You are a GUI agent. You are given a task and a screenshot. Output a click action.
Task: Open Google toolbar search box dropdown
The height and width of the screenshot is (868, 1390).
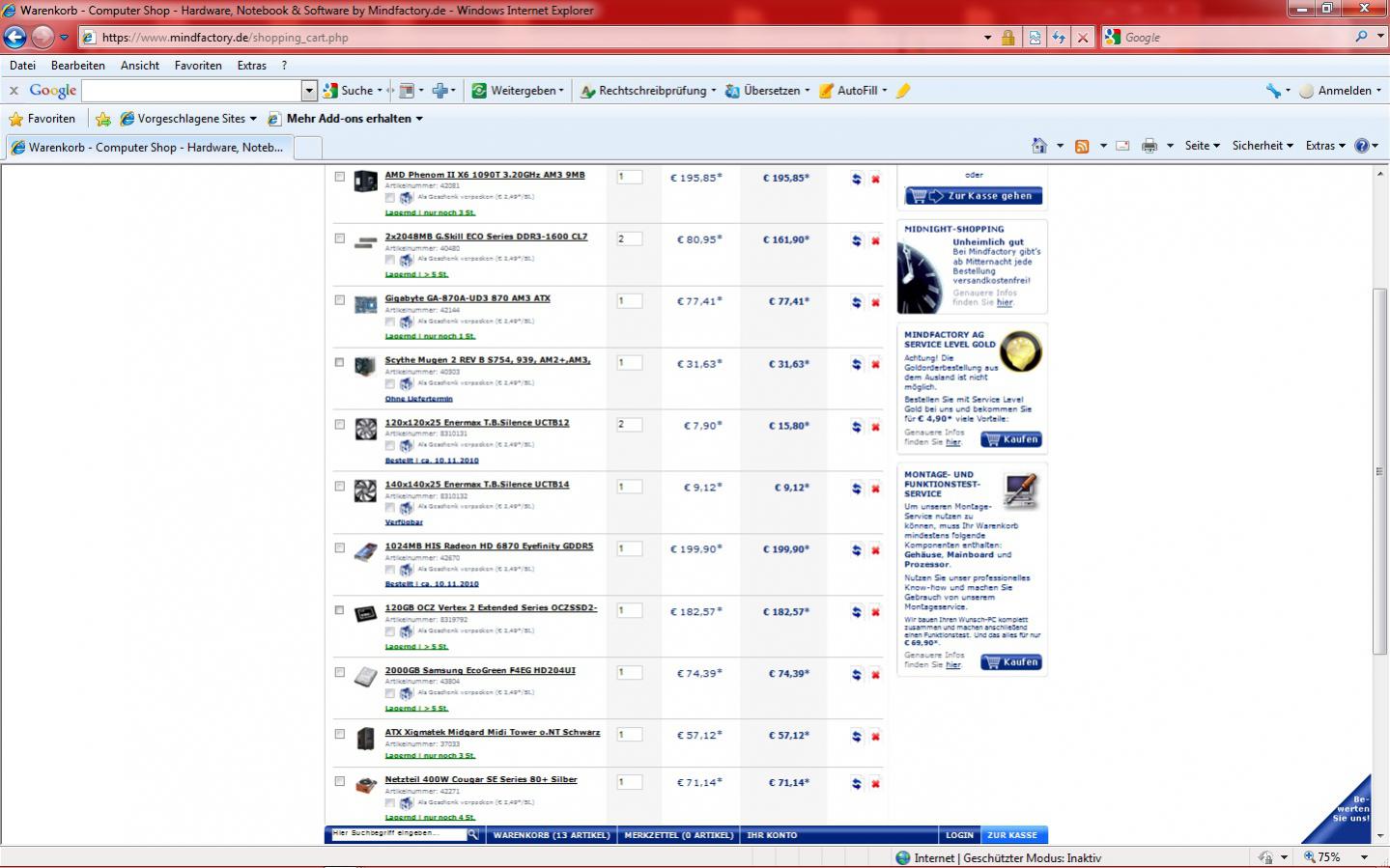click(309, 91)
